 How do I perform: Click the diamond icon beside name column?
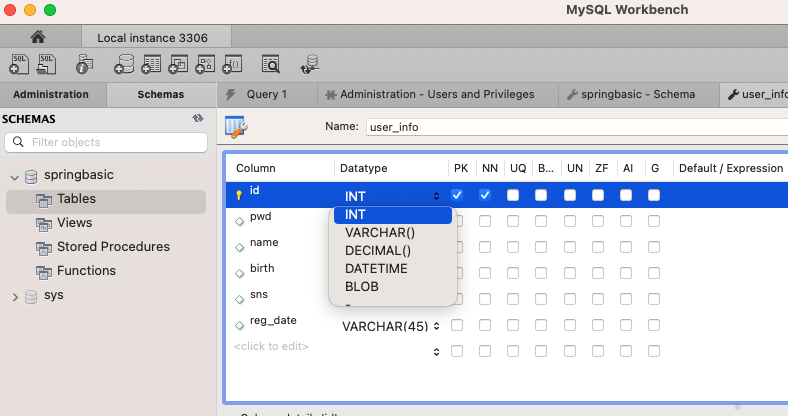click(240, 247)
